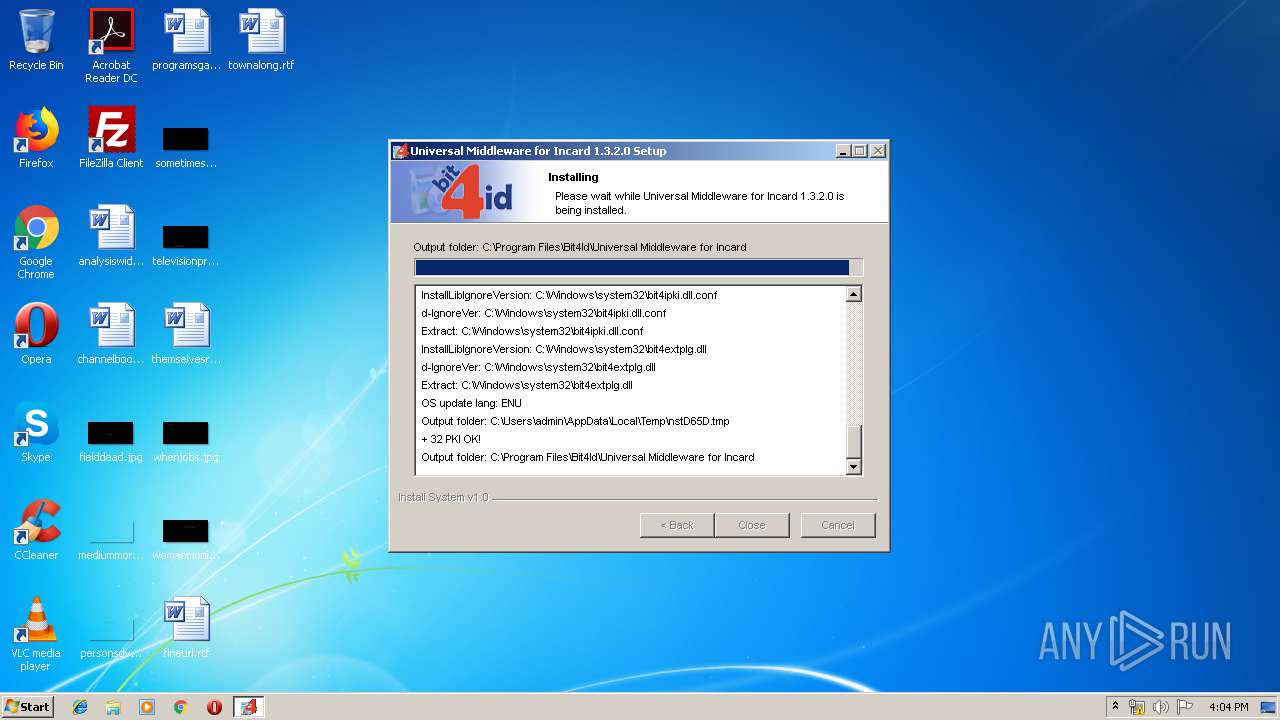Launch Skype from the desktop
This screenshot has height=720, width=1280.
coord(36,432)
